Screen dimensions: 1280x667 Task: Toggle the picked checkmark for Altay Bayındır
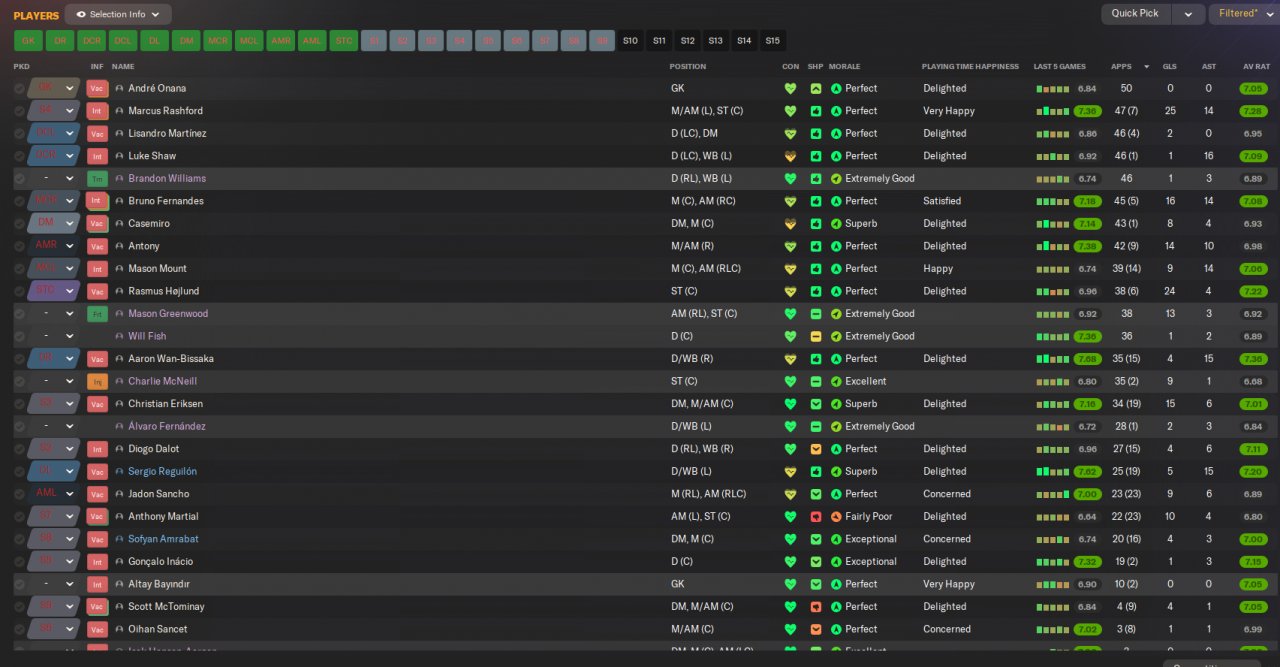(x=19, y=584)
